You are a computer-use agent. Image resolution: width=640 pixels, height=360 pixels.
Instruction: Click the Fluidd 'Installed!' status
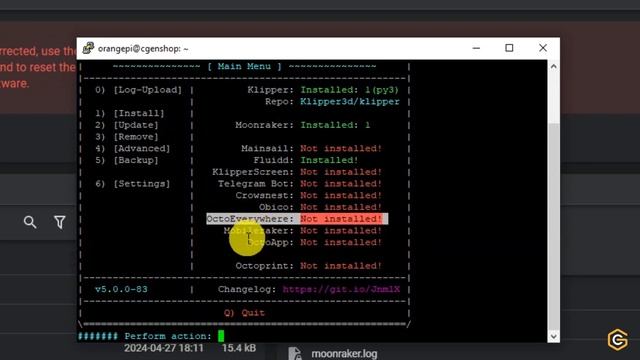(329, 160)
